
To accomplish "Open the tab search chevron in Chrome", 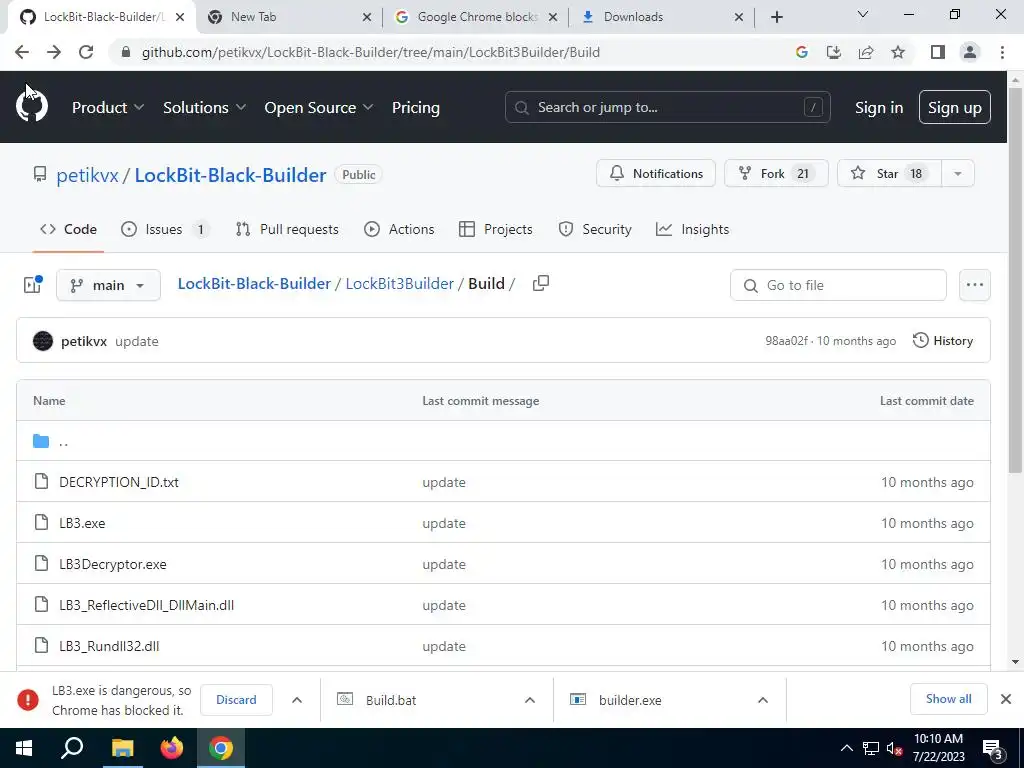I will pyautogui.click(x=863, y=14).
